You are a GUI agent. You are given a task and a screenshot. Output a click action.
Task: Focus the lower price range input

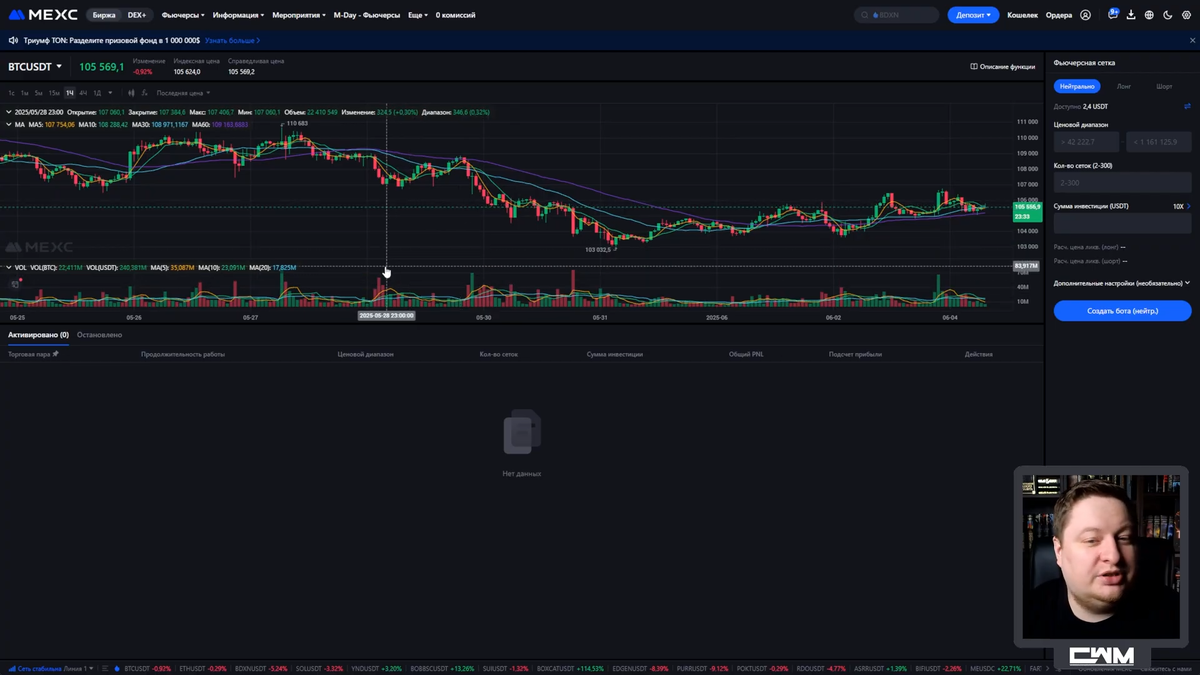tap(1087, 142)
